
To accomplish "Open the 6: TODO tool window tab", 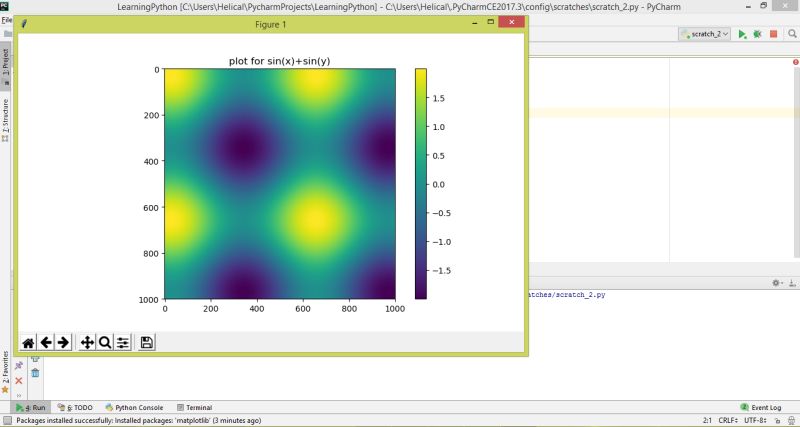I will tap(75, 408).
